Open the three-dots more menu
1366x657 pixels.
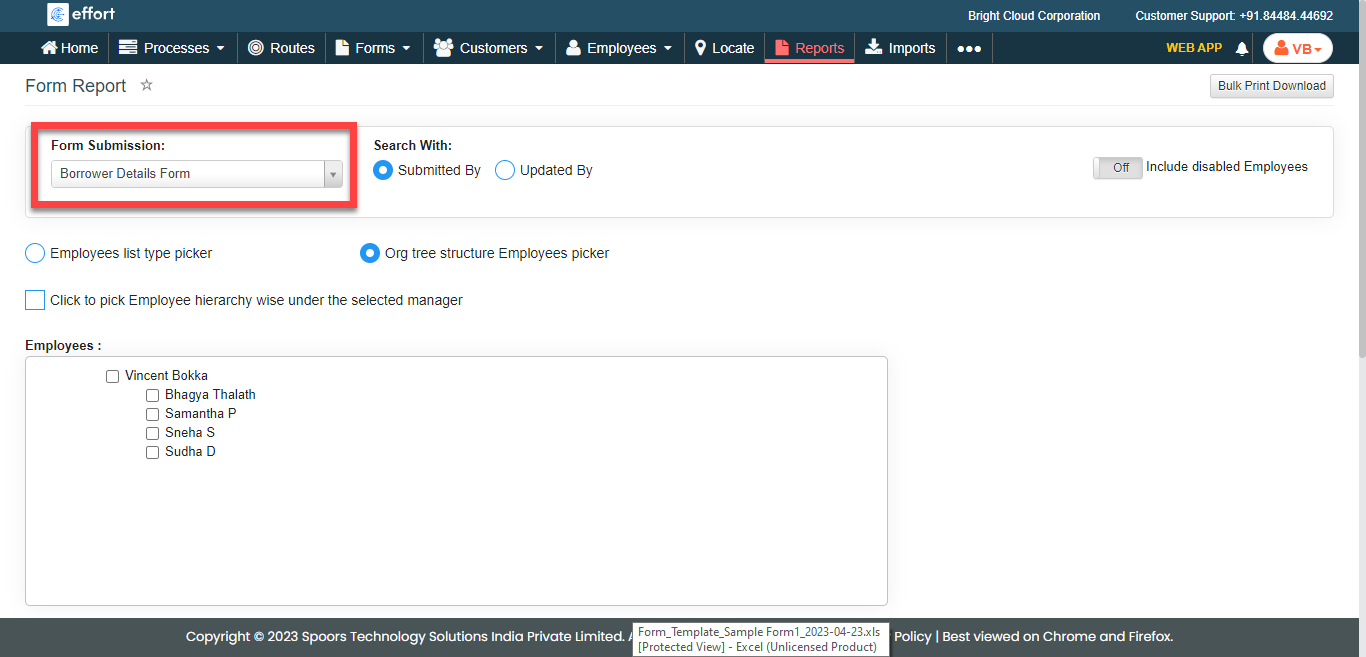pos(969,48)
